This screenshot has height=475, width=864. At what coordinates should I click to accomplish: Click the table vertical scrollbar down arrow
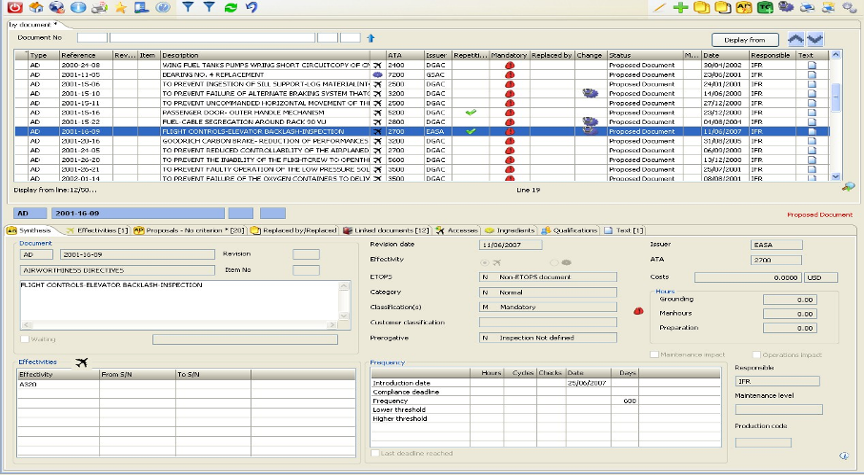click(837, 175)
